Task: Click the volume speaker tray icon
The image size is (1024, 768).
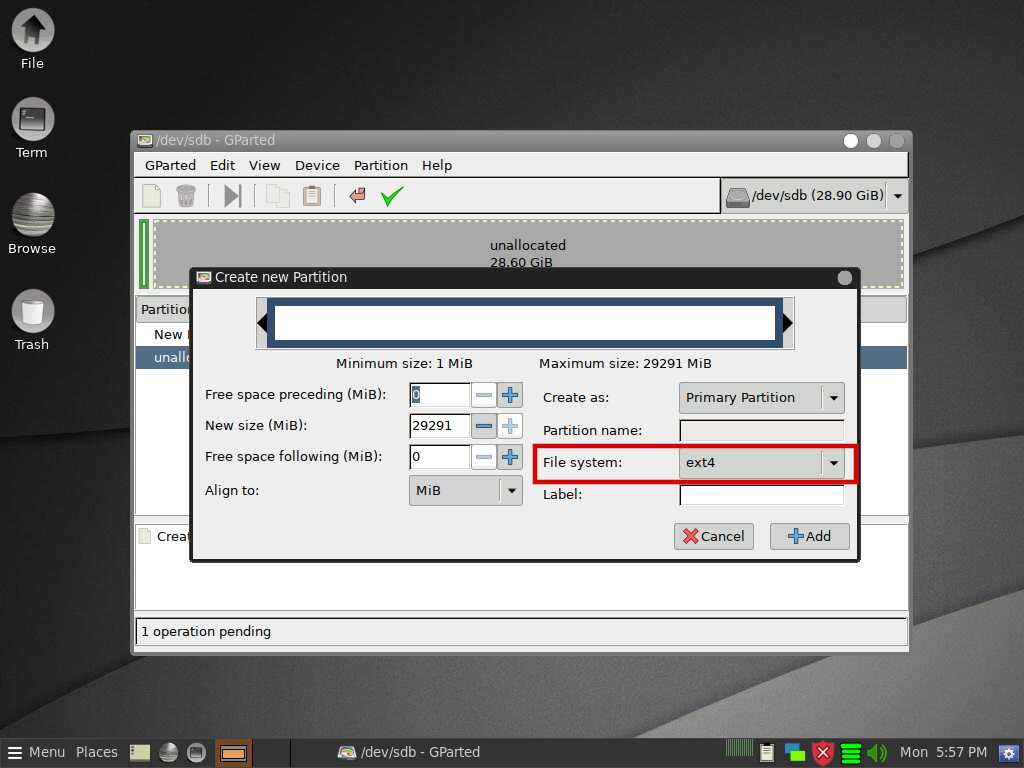Action: pyautogui.click(x=877, y=752)
